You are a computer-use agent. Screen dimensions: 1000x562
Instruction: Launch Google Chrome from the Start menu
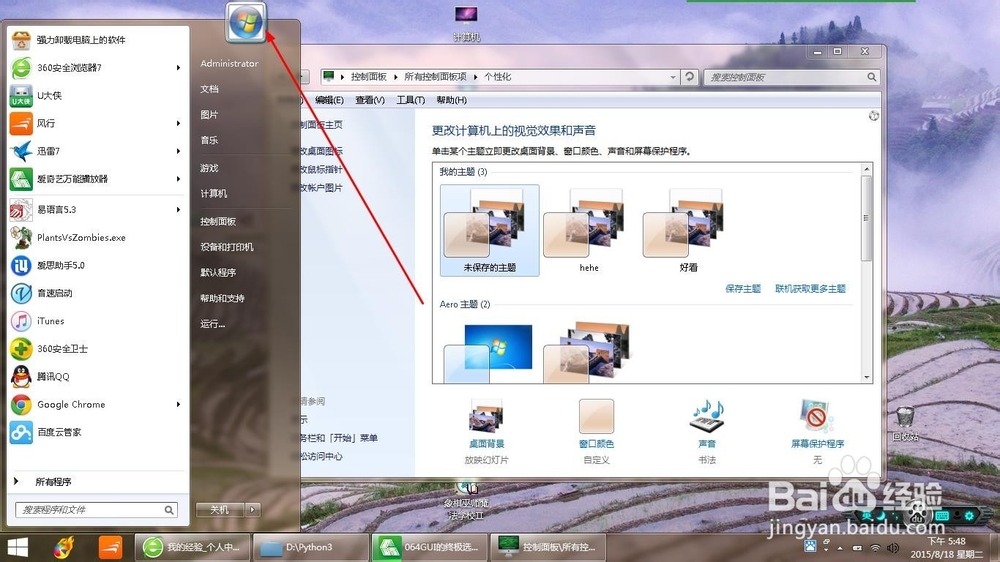pyautogui.click(x=97, y=404)
